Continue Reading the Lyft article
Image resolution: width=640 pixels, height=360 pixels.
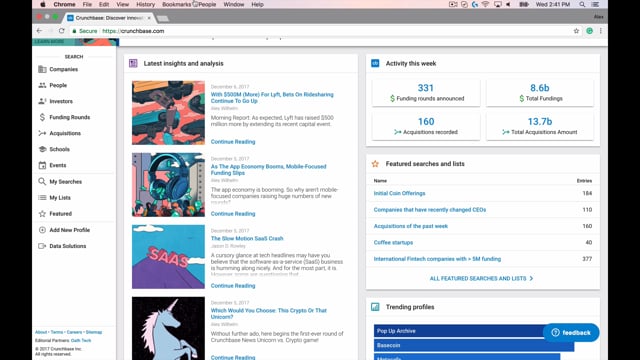click(x=233, y=142)
